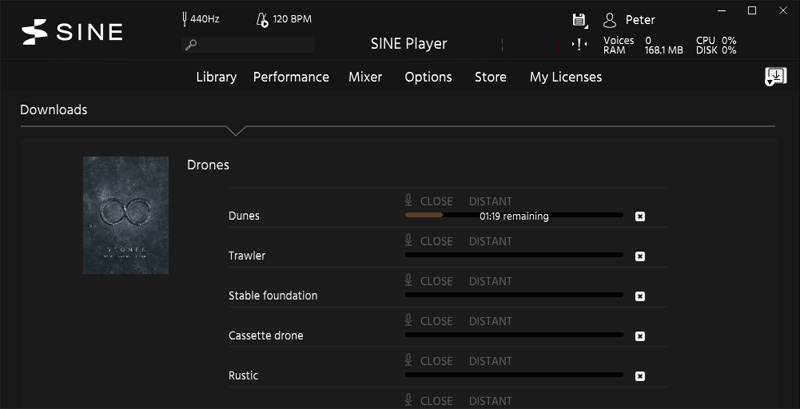The width and height of the screenshot is (800, 409).
Task: Go to the Store tab
Action: pyautogui.click(x=490, y=77)
